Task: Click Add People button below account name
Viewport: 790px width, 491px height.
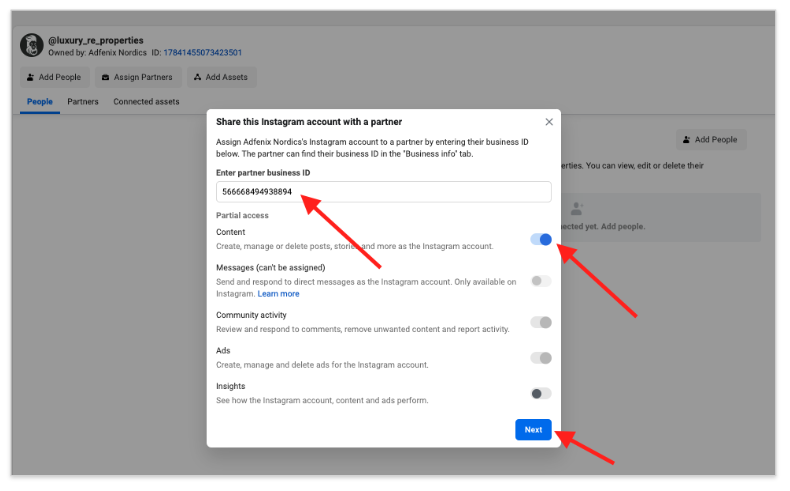Action: [x=54, y=77]
